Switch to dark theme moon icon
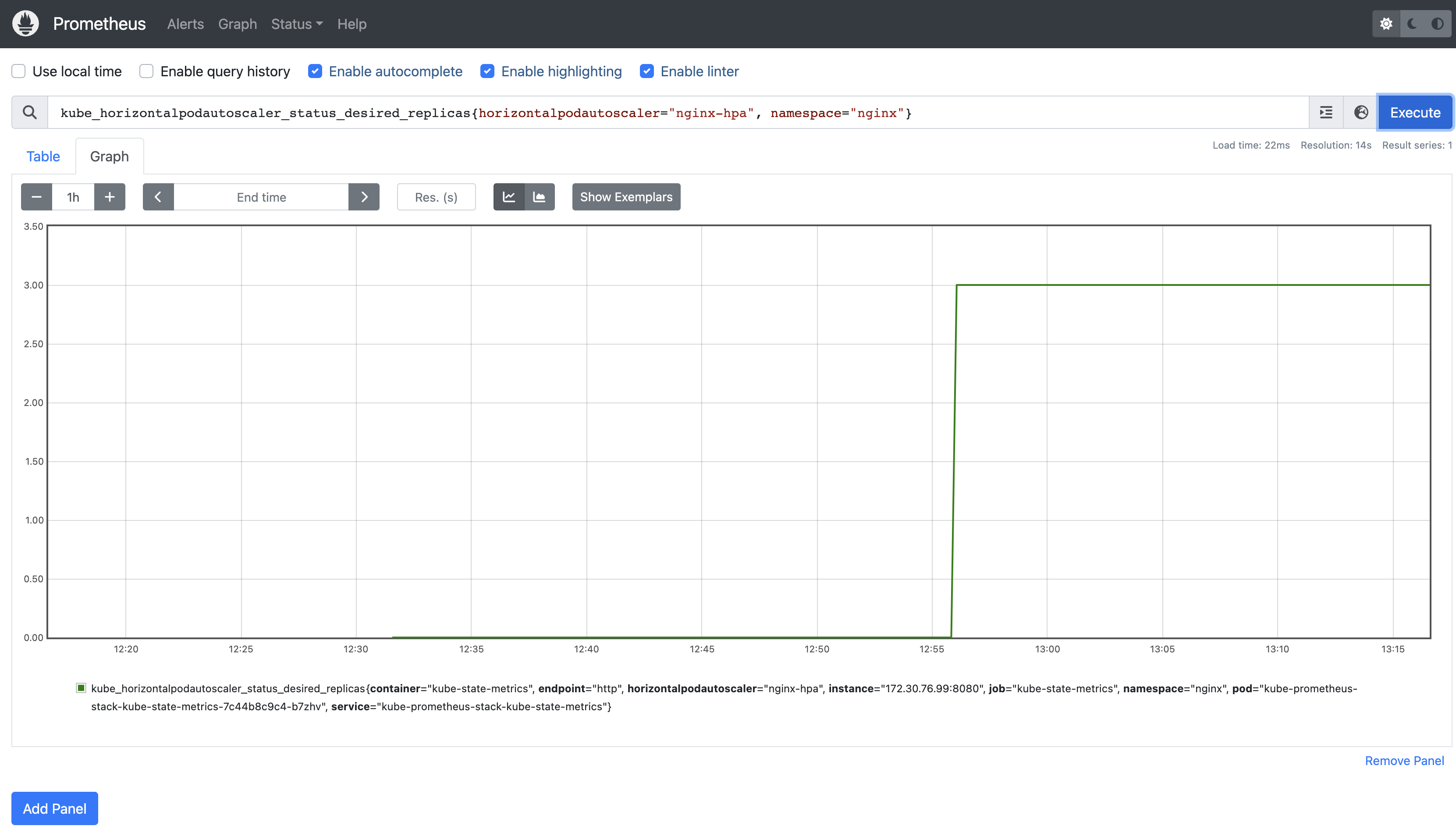The width and height of the screenshot is (1456, 833). 1412,24
